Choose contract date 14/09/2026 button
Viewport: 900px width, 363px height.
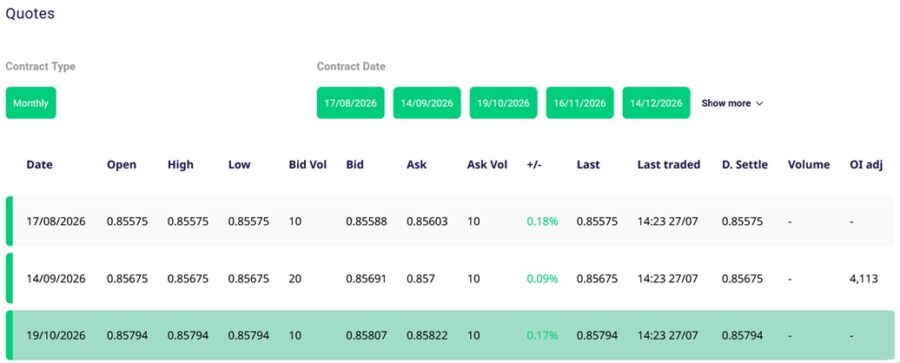pos(427,103)
